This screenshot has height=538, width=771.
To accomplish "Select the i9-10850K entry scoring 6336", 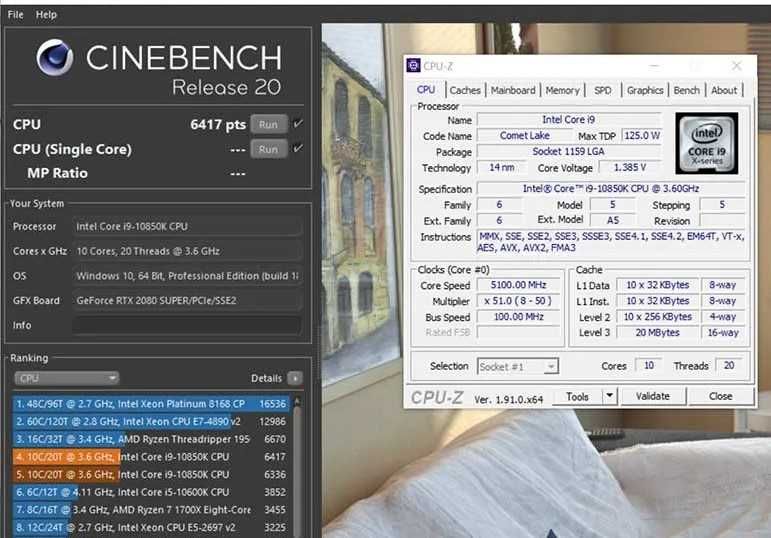I will click(150, 475).
